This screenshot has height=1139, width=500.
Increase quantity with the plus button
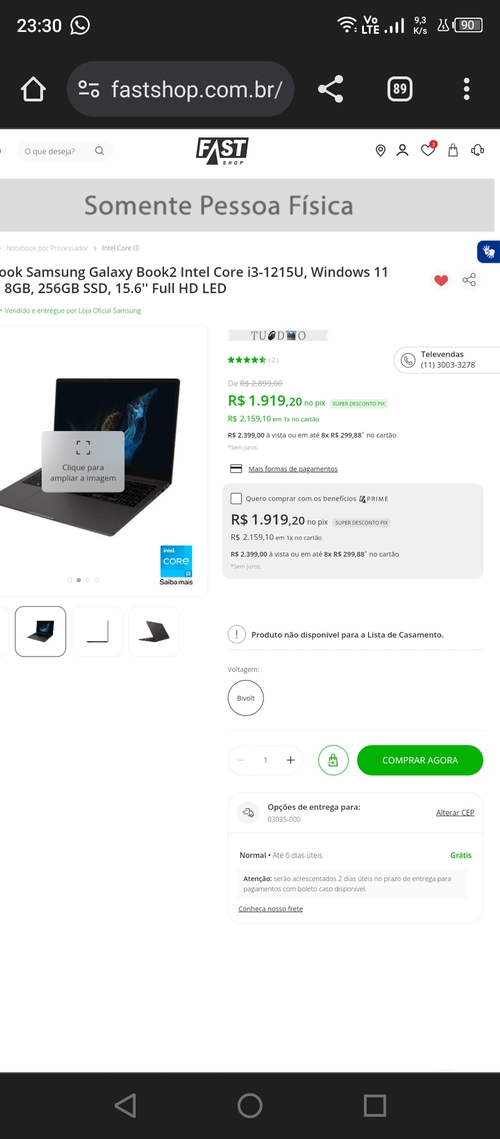[290, 760]
